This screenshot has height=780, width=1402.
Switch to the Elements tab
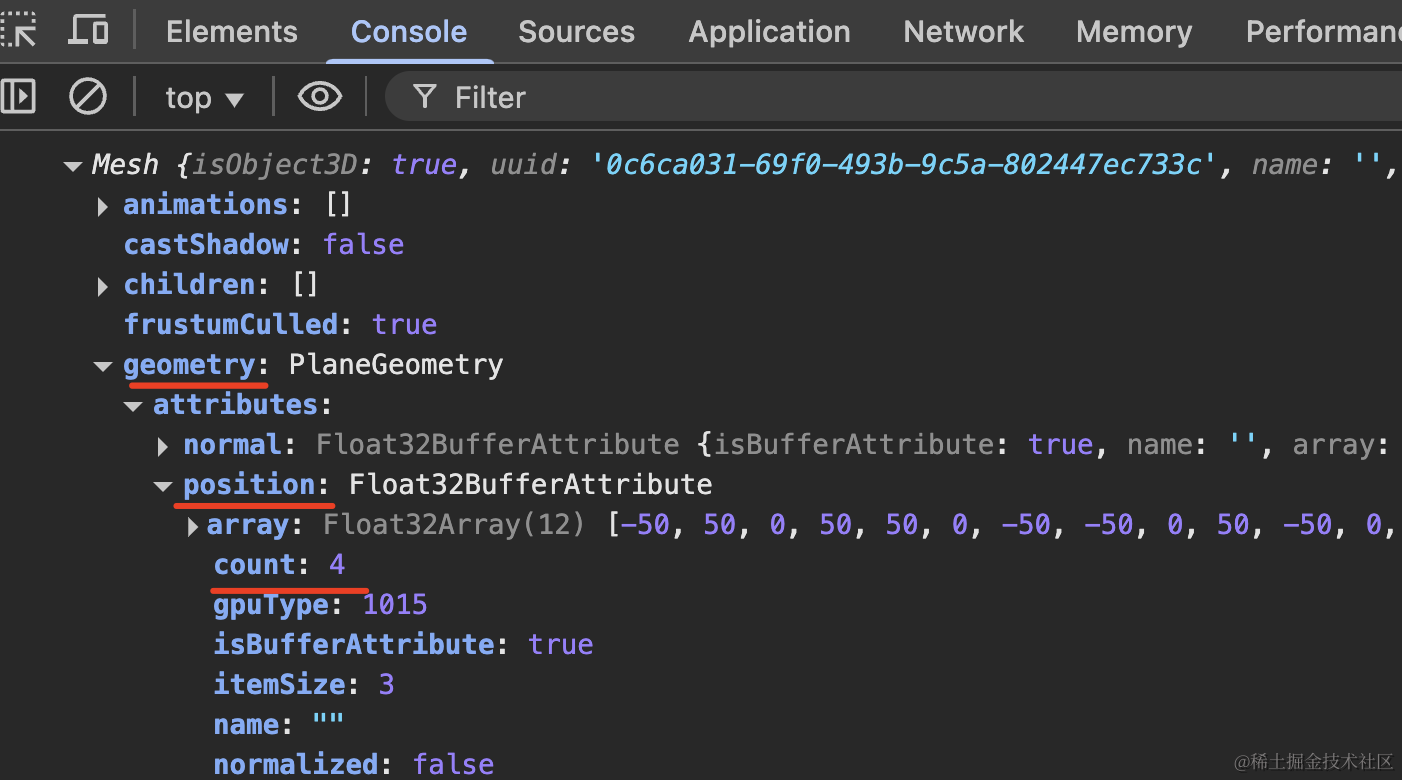click(232, 32)
